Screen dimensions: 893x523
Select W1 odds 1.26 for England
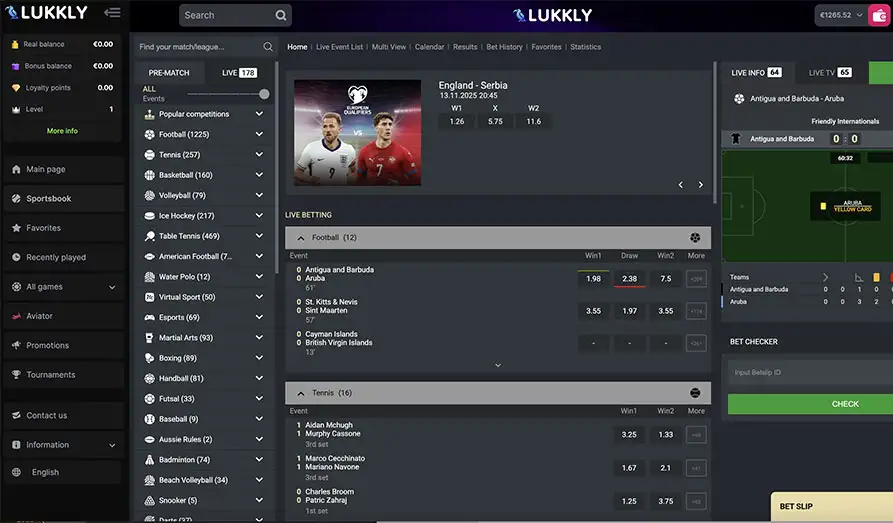(457, 121)
